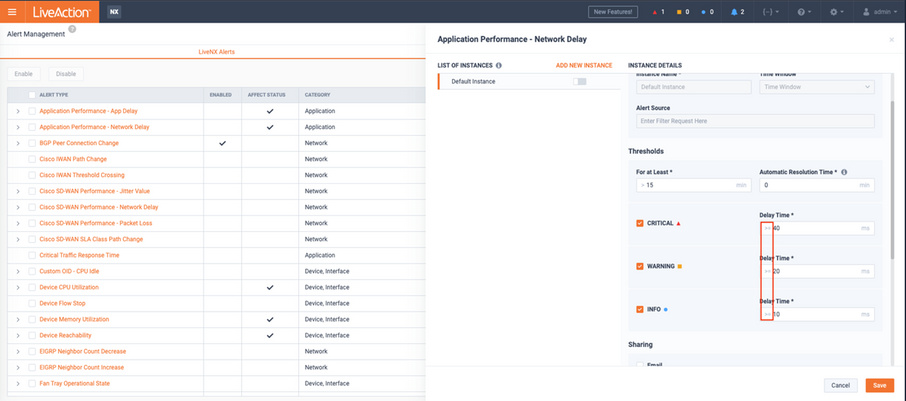Click ADD NEW INSTANCE link
This screenshot has height=401, width=906.
tap(584, 65)
